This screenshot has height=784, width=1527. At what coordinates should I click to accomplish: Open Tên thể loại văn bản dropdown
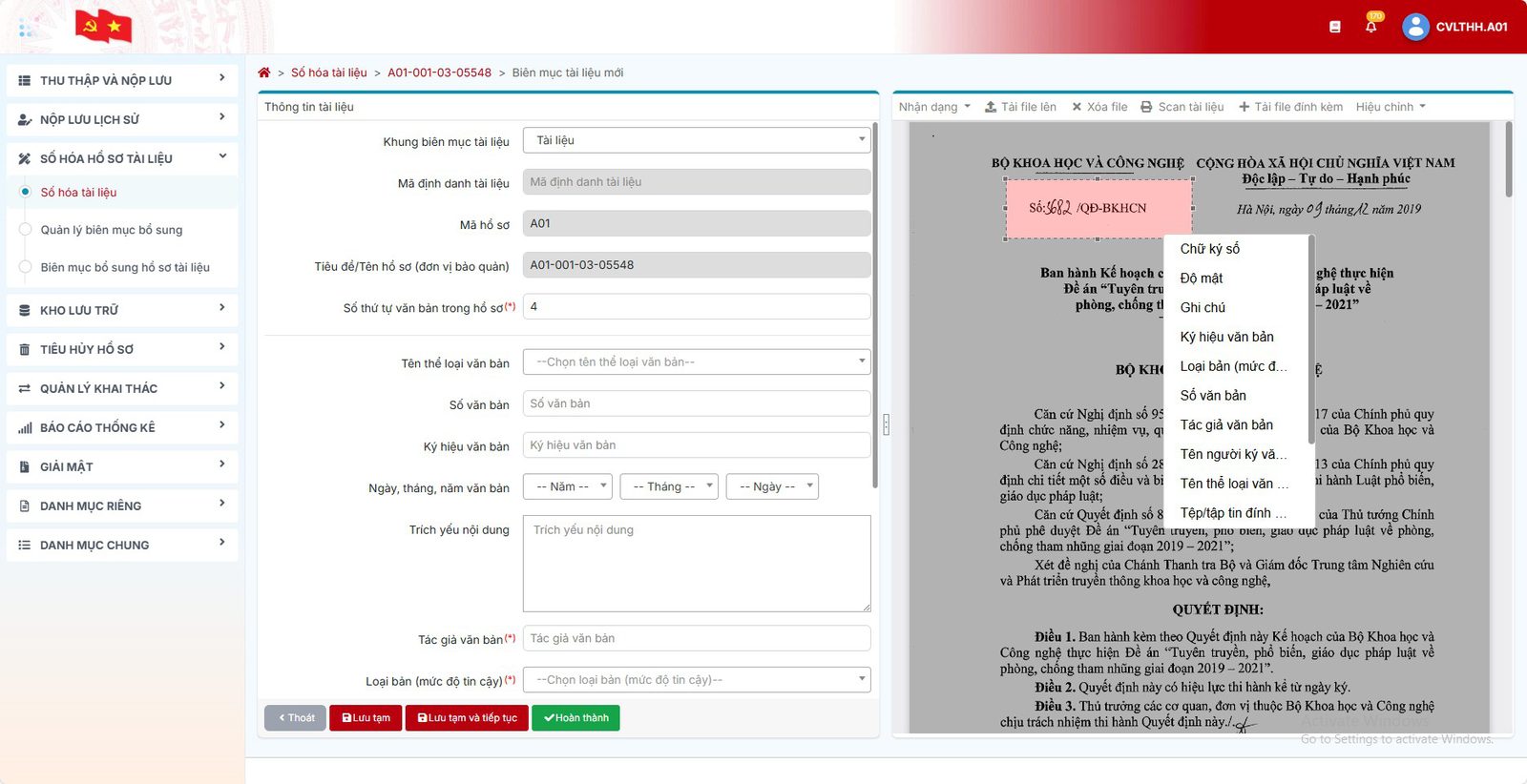coord(697,362)
